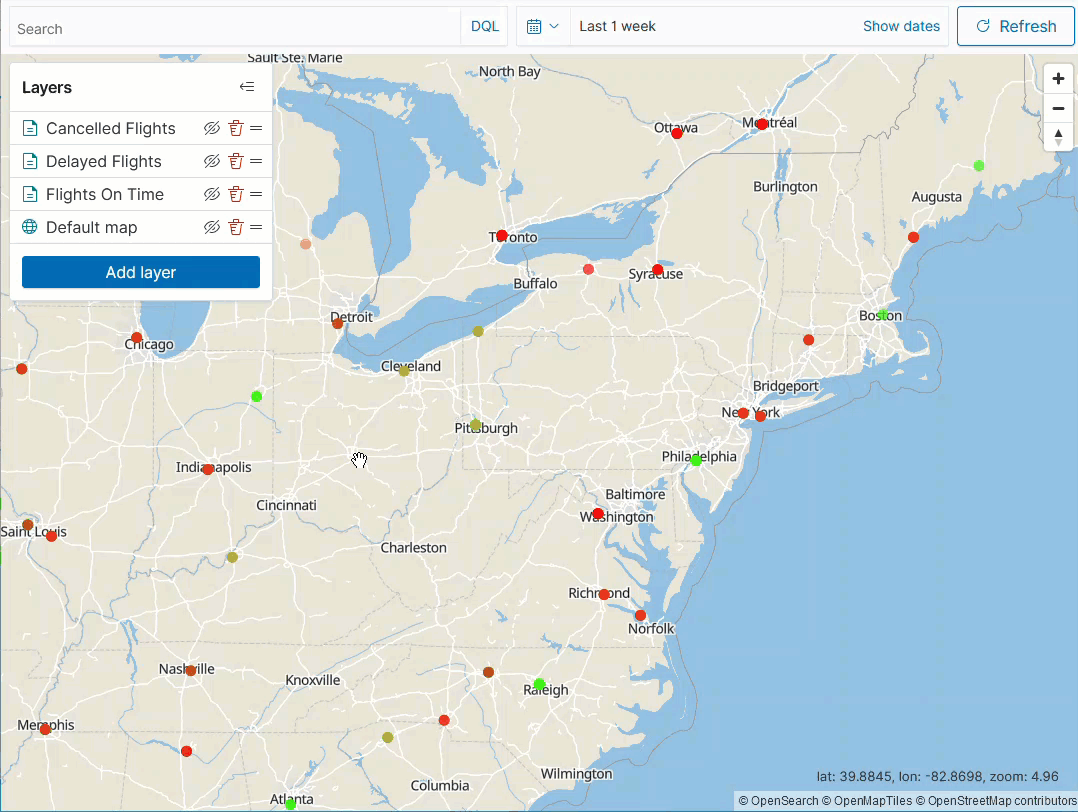This screenshot has width=1078, height=812.
Task: Open Delayed Flights layer settings
Action: point(104,162)
